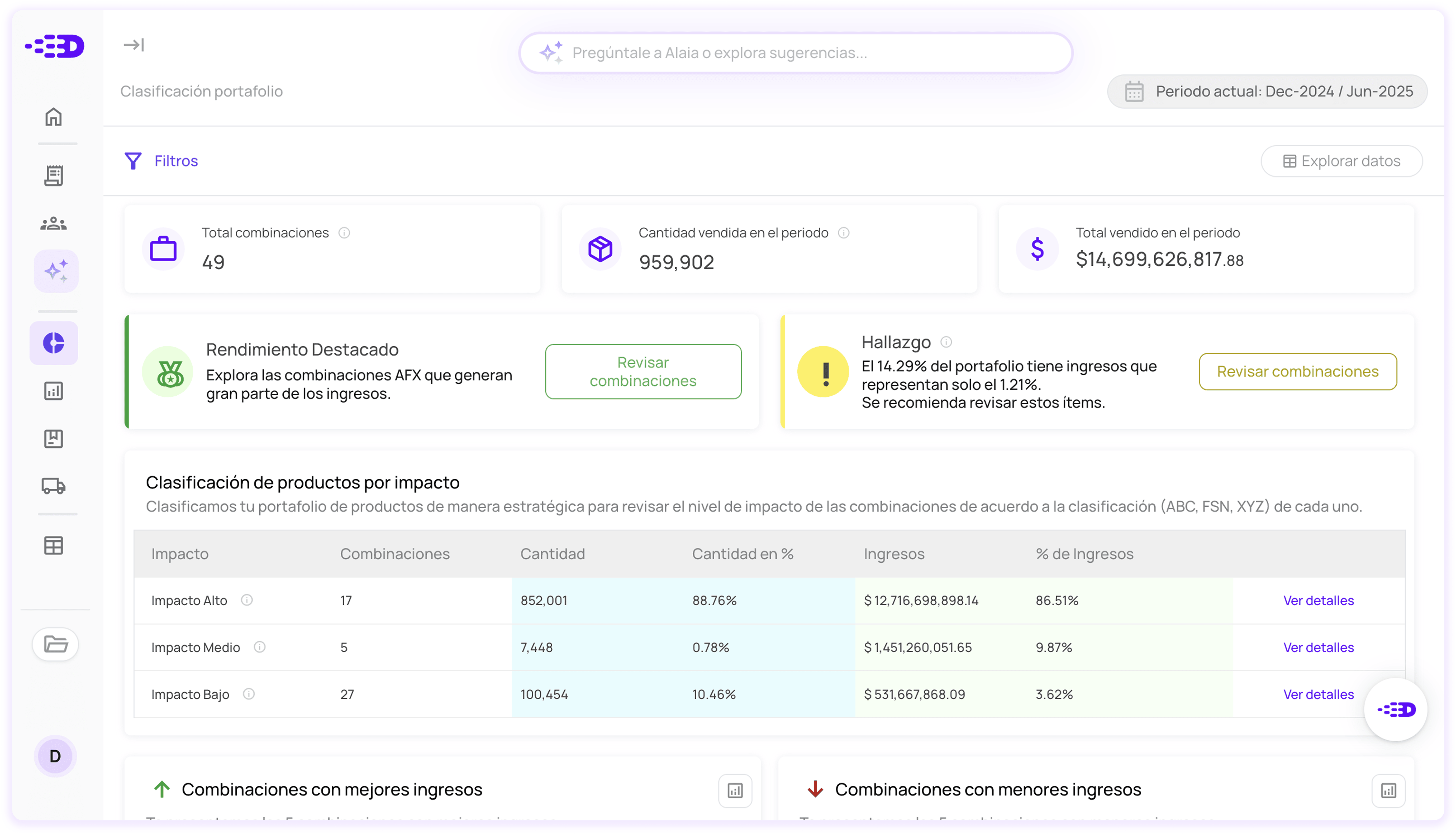Click the Datup logo in sidebar
The image size is (1456, 834).
tap(54, 46)
